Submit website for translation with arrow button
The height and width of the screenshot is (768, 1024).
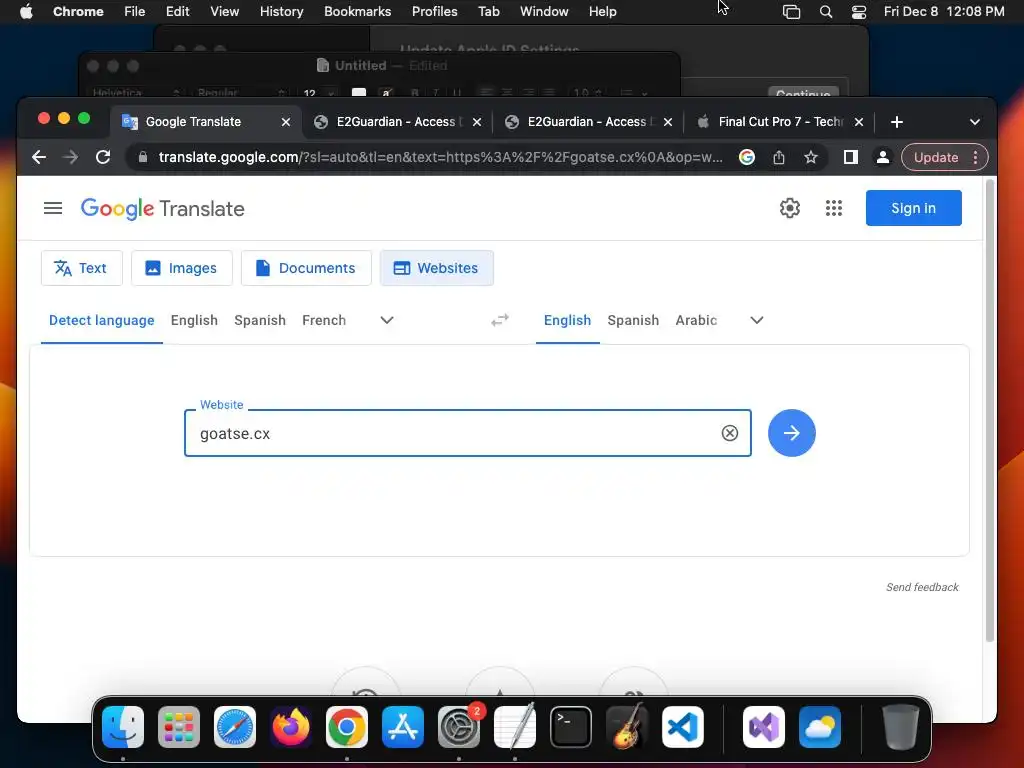(x=792, y=433)
